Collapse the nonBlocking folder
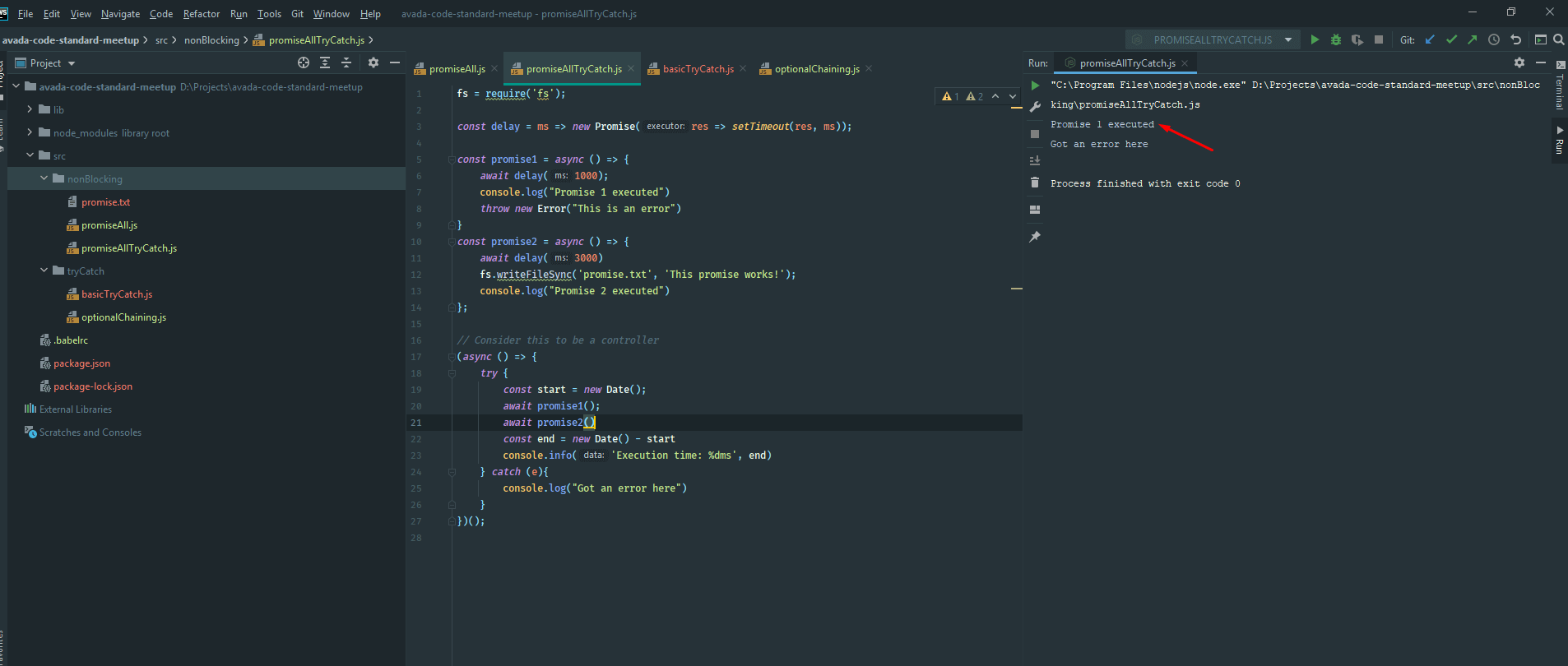 (x=44, y=178)
